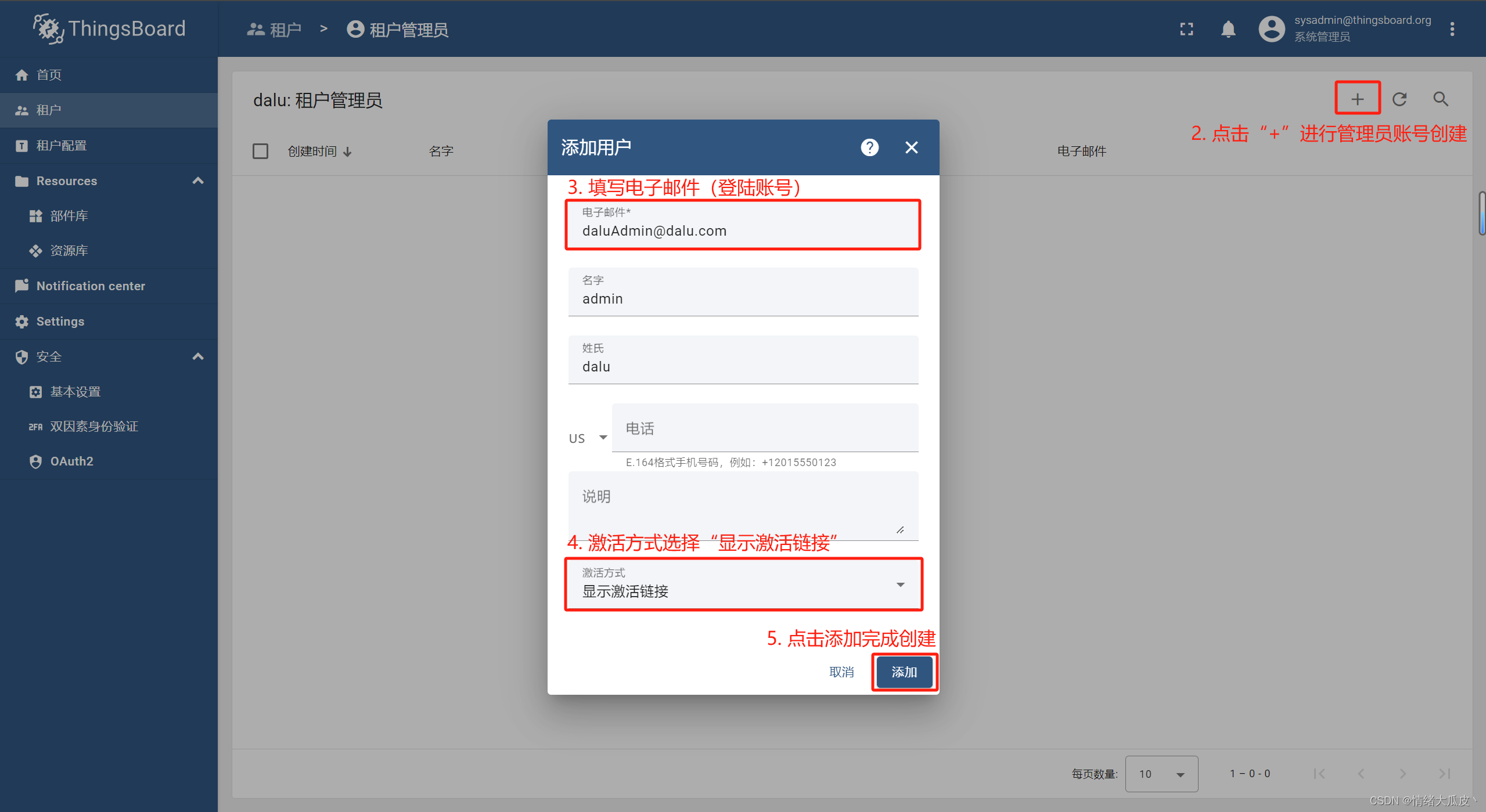This screenshot has height=812, width=1486.
Task: Open 双因素身份验证 settings
Action: 109,427
